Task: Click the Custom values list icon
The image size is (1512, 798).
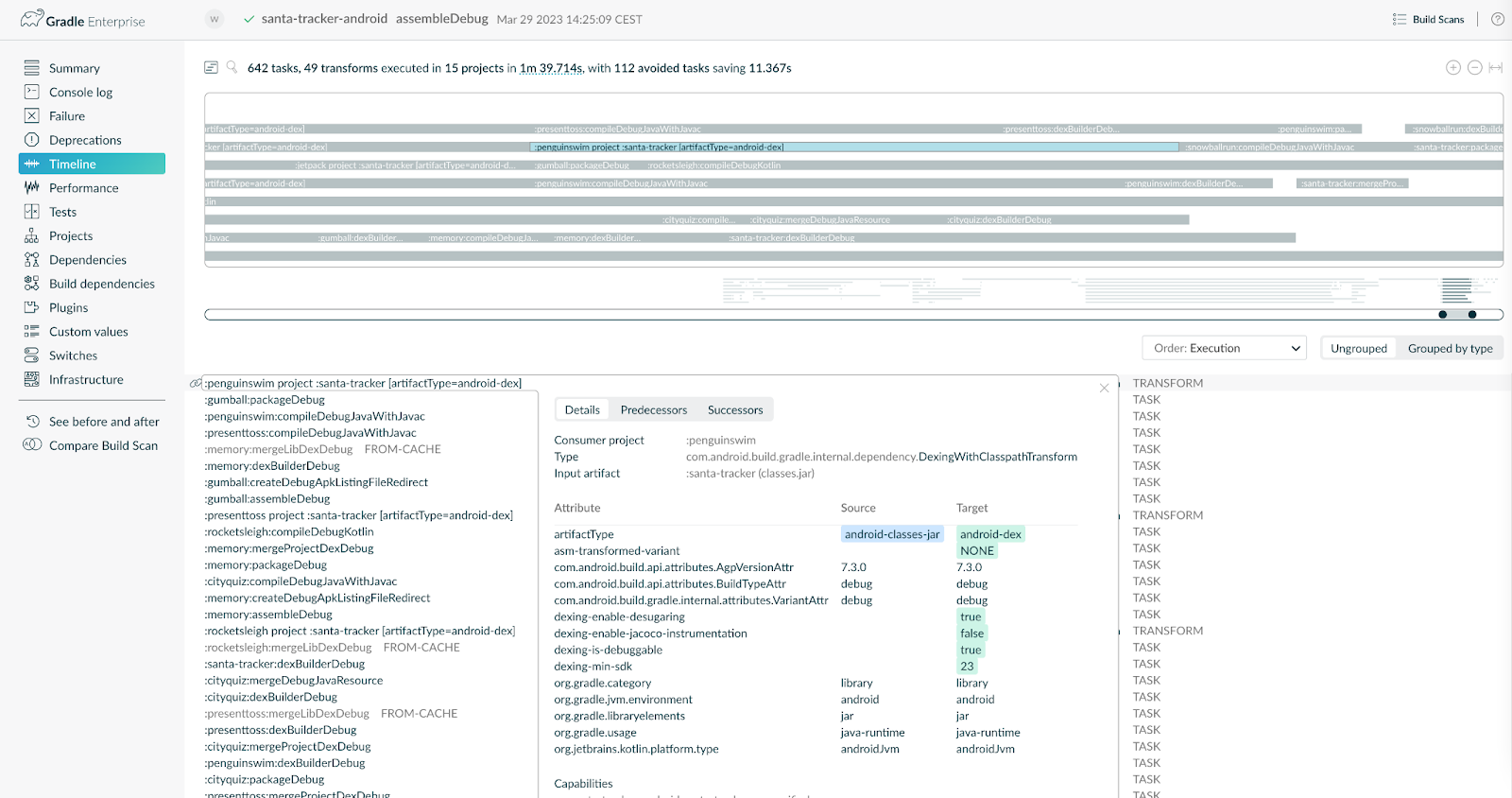Action: (32, 331)
